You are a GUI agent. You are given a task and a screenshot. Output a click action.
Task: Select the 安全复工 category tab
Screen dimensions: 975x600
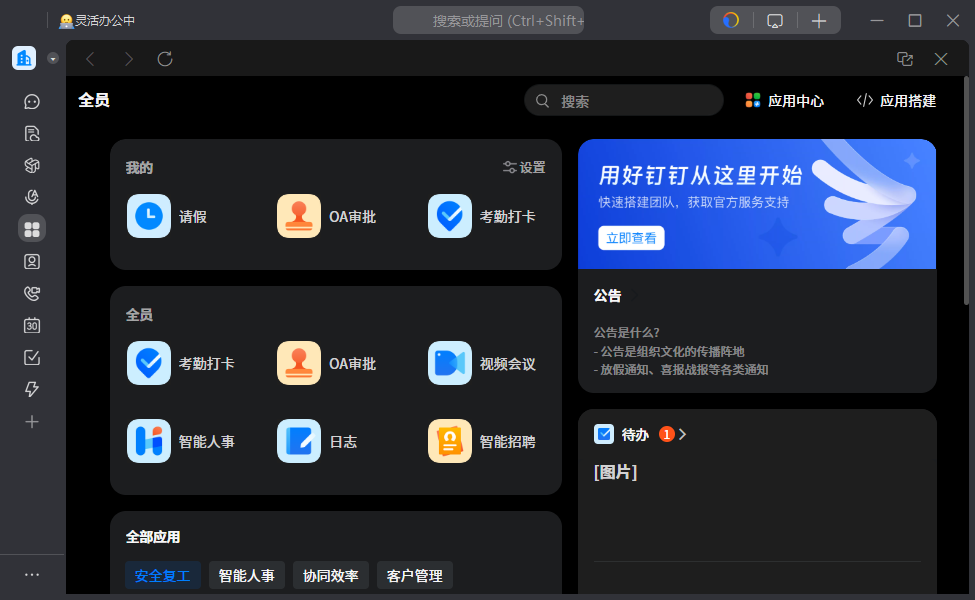click(163, 576)
